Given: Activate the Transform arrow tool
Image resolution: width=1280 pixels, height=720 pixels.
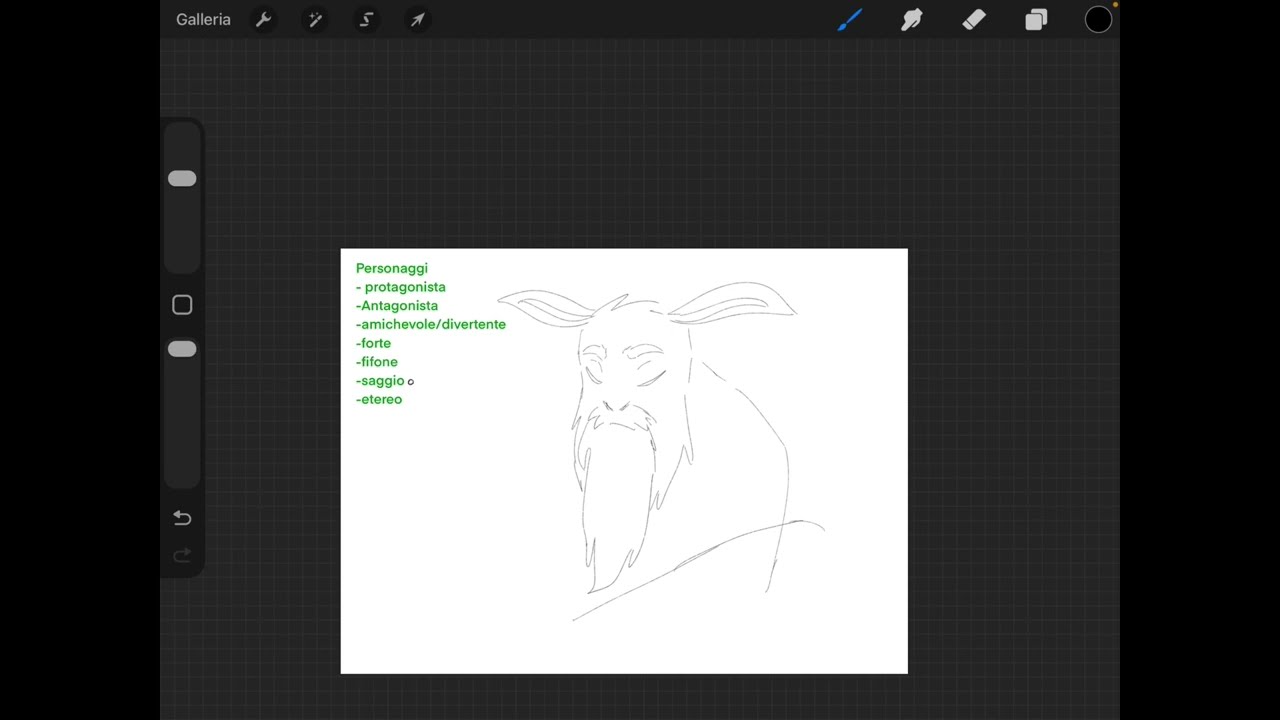Looking at the screenshot, I should pyautogui.click(x=418, y=20).
